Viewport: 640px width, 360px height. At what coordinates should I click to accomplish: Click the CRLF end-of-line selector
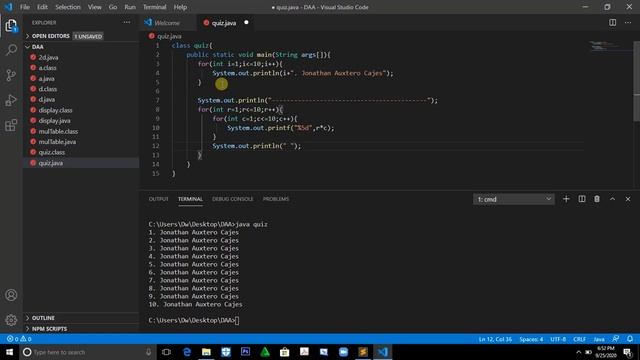coord(579,339)
